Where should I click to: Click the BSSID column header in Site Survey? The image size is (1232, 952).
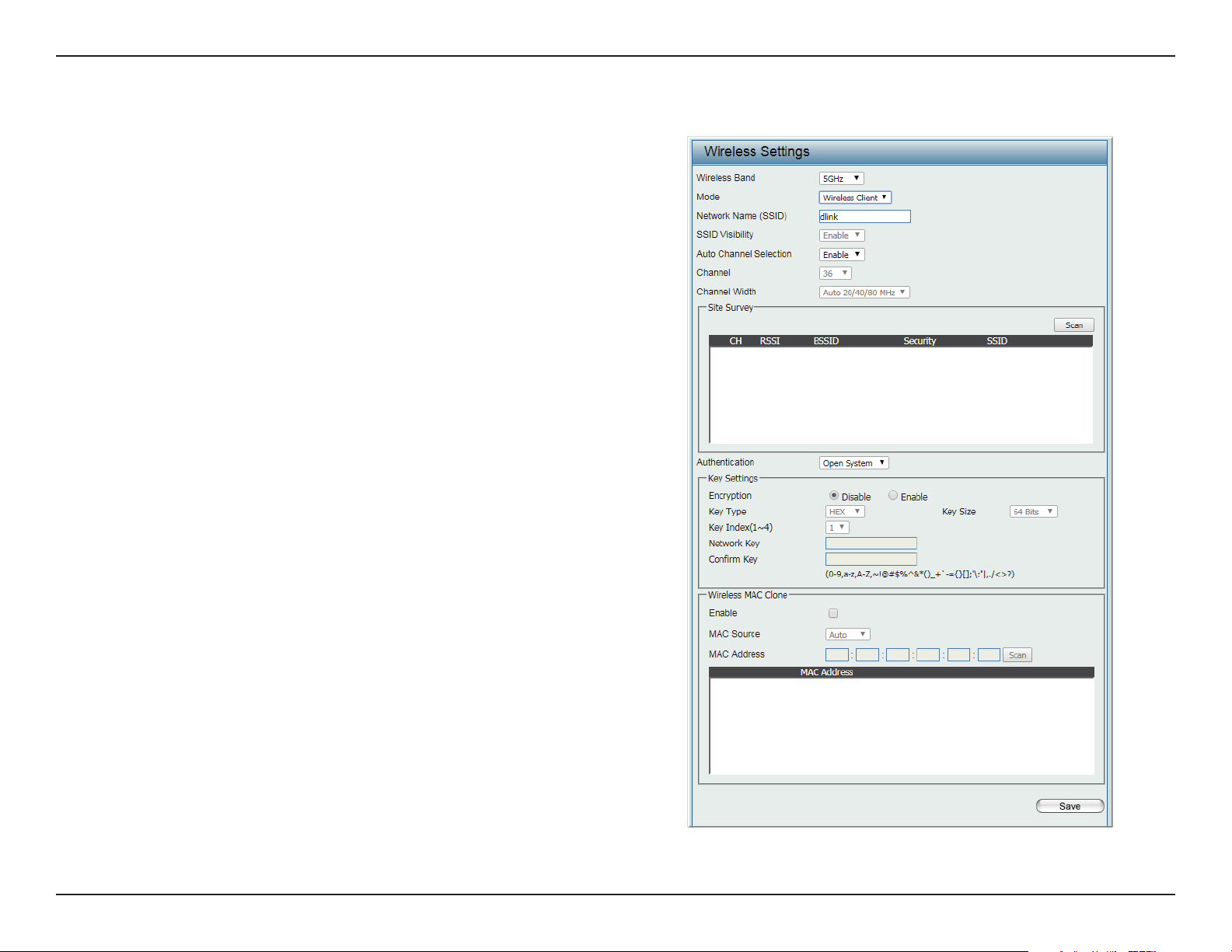pos(825,341)
